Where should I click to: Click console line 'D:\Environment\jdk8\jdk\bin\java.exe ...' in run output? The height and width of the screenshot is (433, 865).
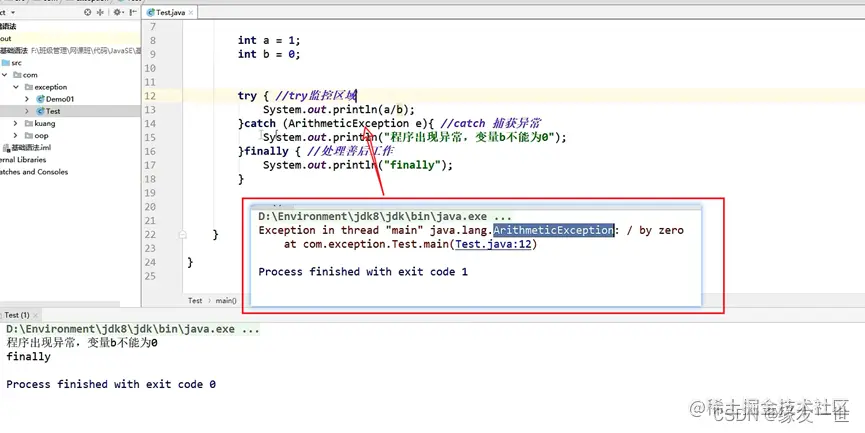(132, 329)
